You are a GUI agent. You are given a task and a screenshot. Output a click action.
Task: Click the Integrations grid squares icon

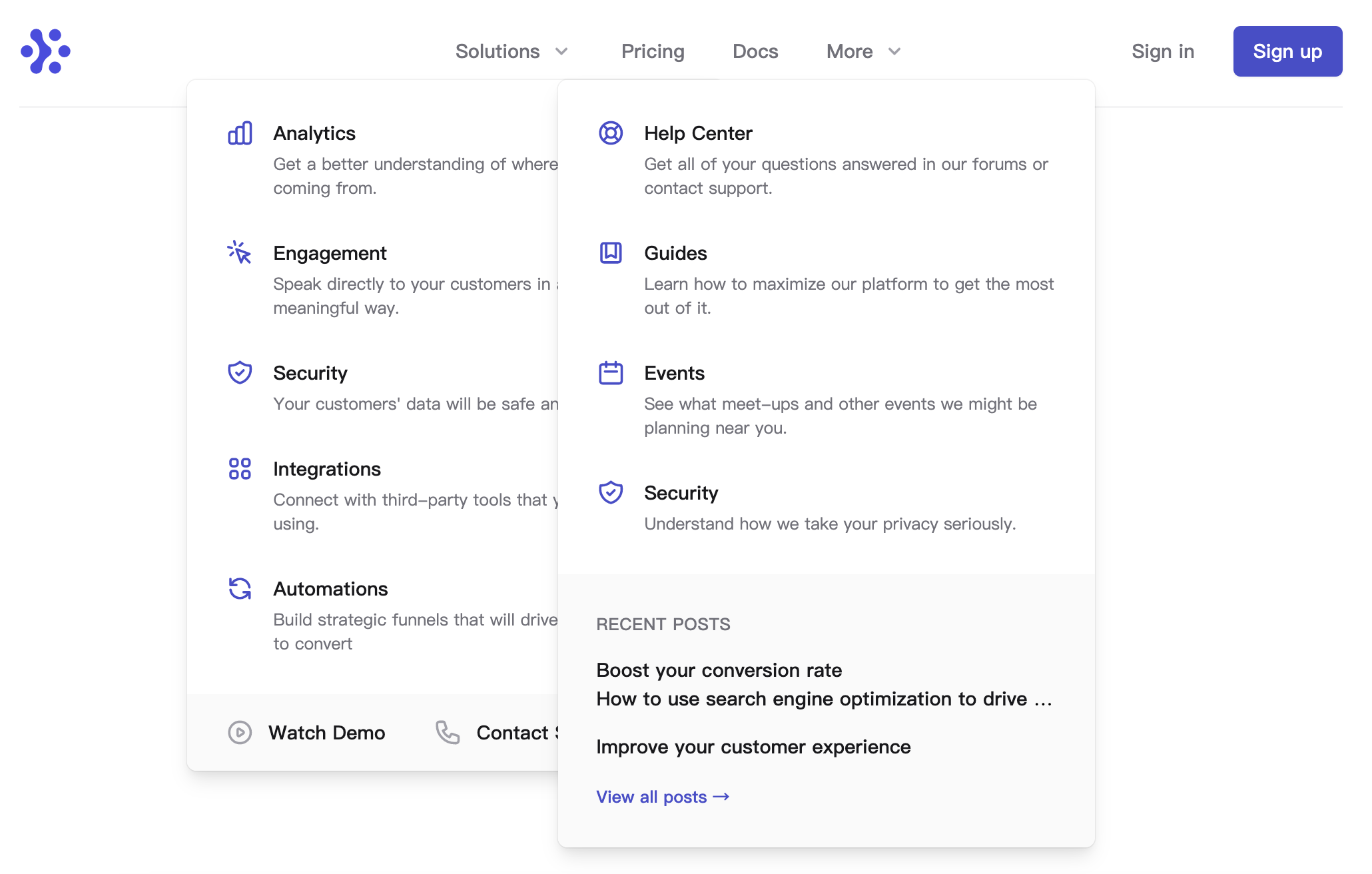click(x=240, y=468)
